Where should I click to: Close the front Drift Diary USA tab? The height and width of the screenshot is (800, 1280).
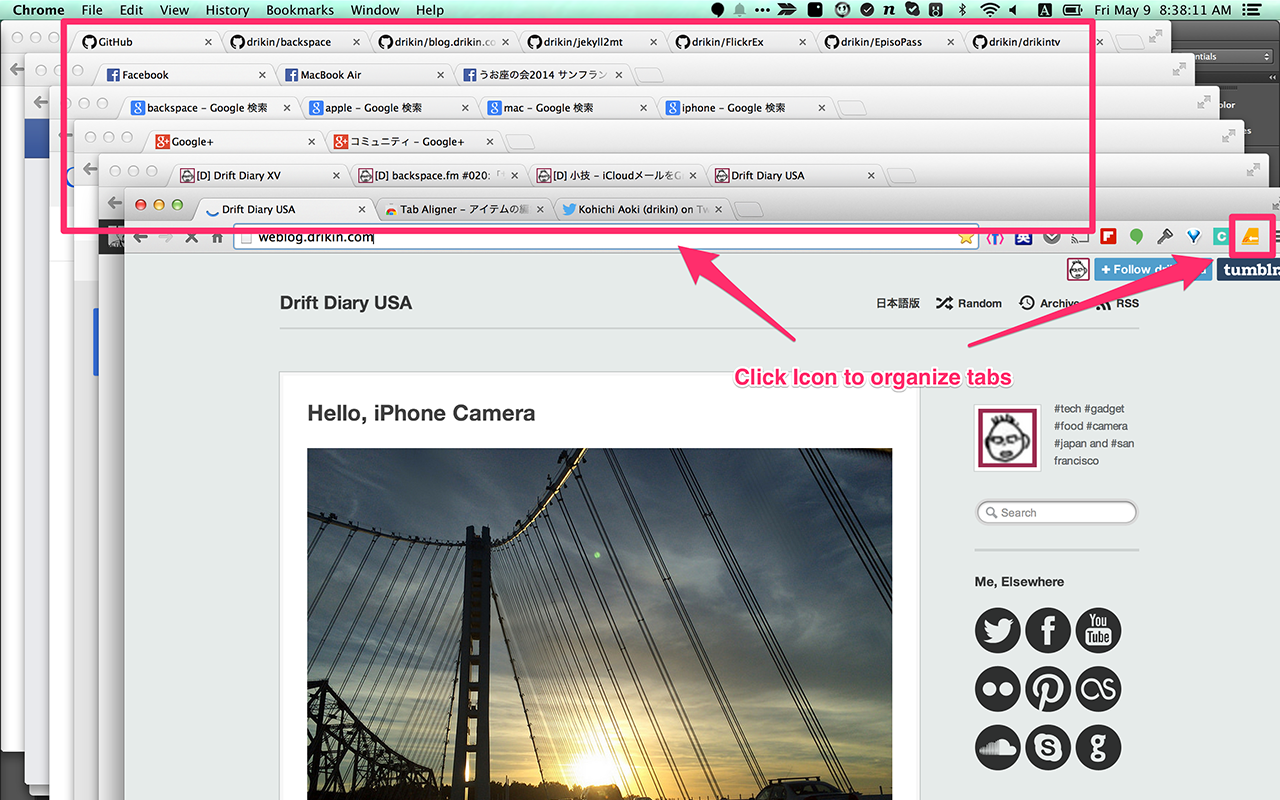(362, 209)
